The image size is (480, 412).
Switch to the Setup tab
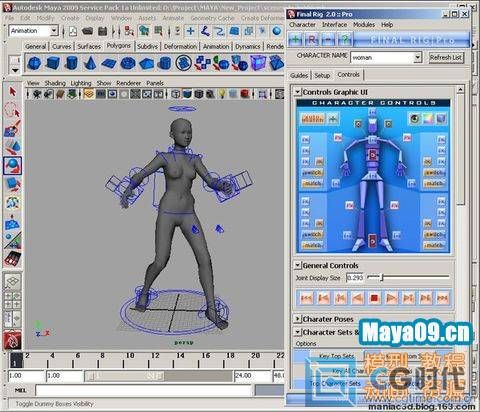322,75
